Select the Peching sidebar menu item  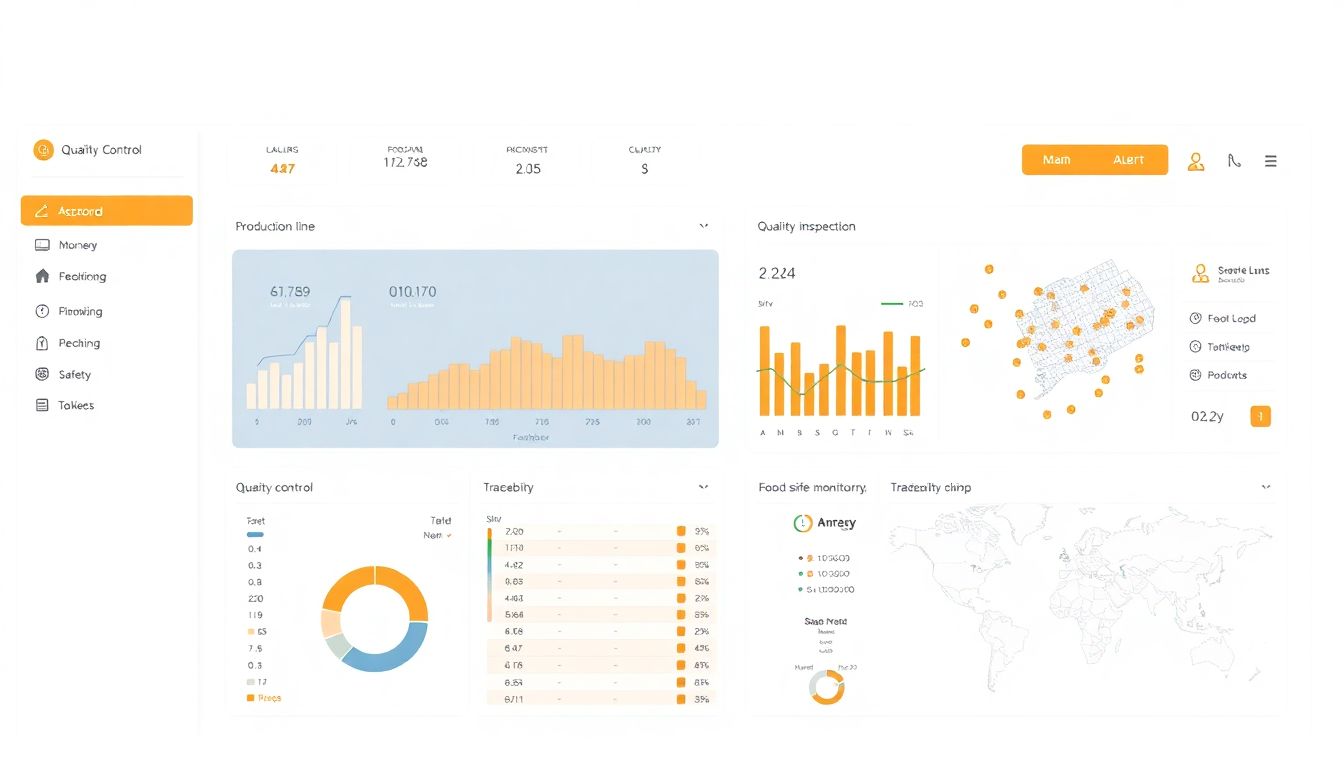click(79, 343)
